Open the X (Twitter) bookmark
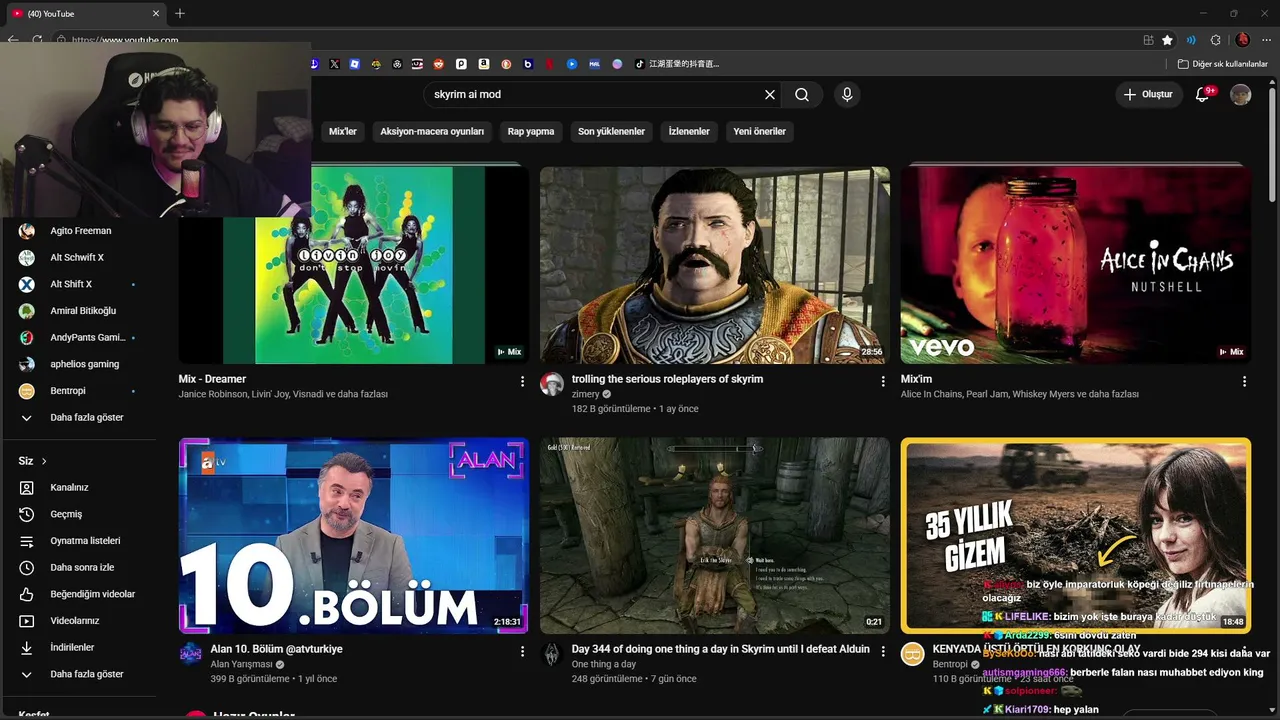The height and width of the screenshot is (720, 1280). [334, 64]
